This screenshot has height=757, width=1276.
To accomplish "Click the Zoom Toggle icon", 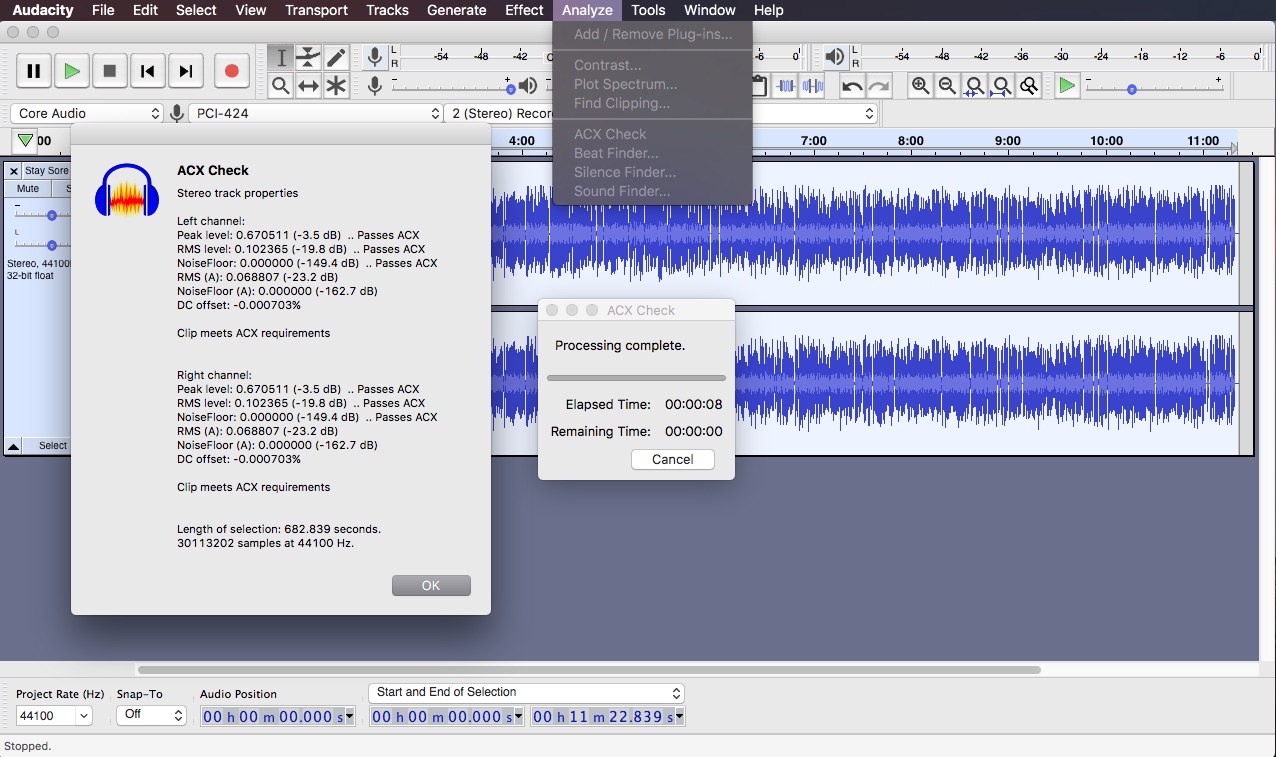I will point(1028,86).
